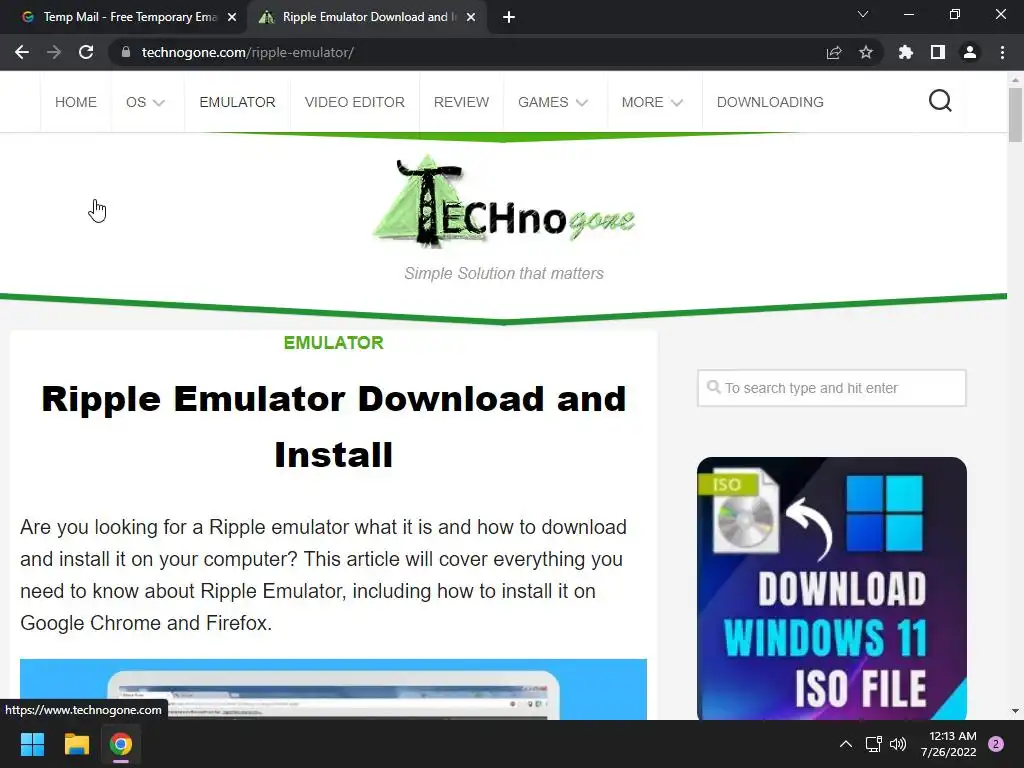Open the EMULATOR menu item
Viewport: 1024px width, 768px height.
click(x=238, y=102)
